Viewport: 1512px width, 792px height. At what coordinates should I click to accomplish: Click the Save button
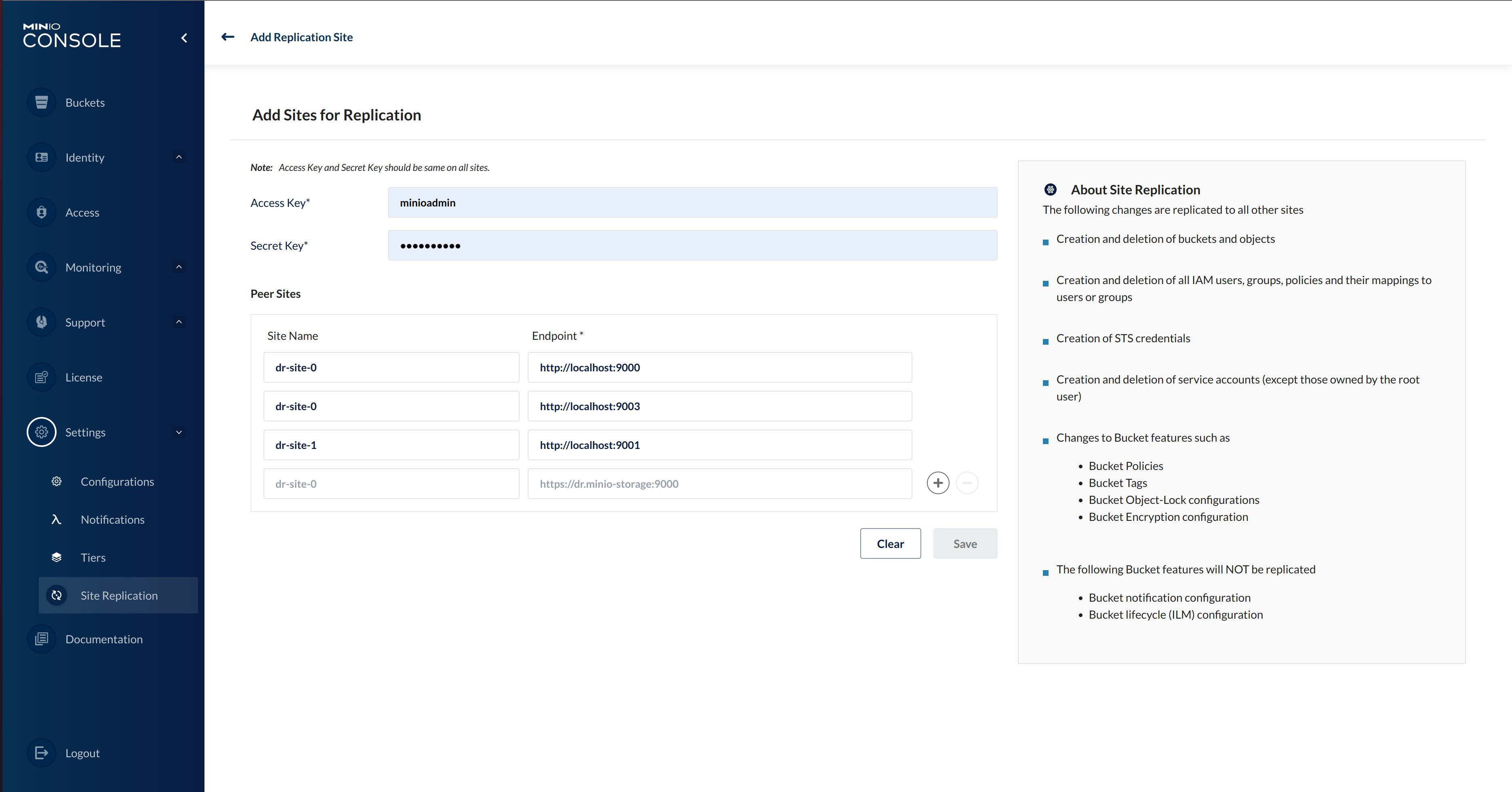click(x=964, y=543)
